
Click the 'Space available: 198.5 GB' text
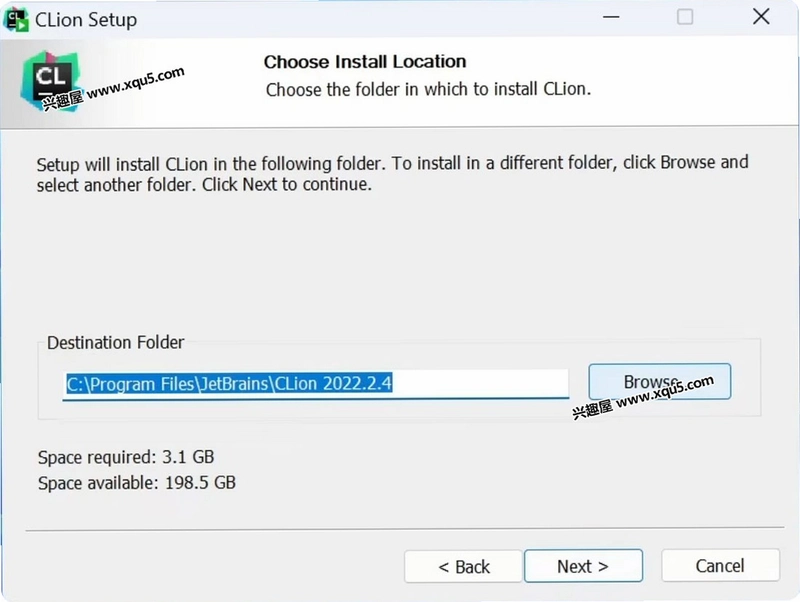coord(137,483)
